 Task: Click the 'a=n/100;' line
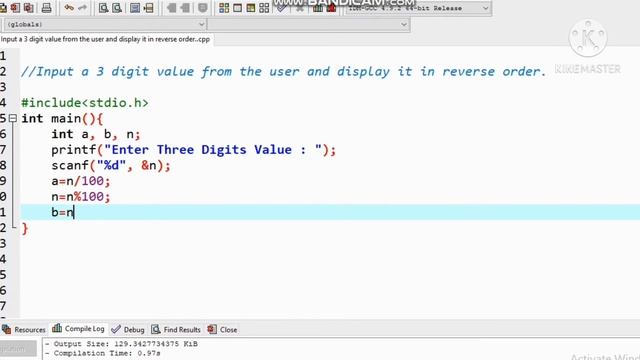[81, 181]
